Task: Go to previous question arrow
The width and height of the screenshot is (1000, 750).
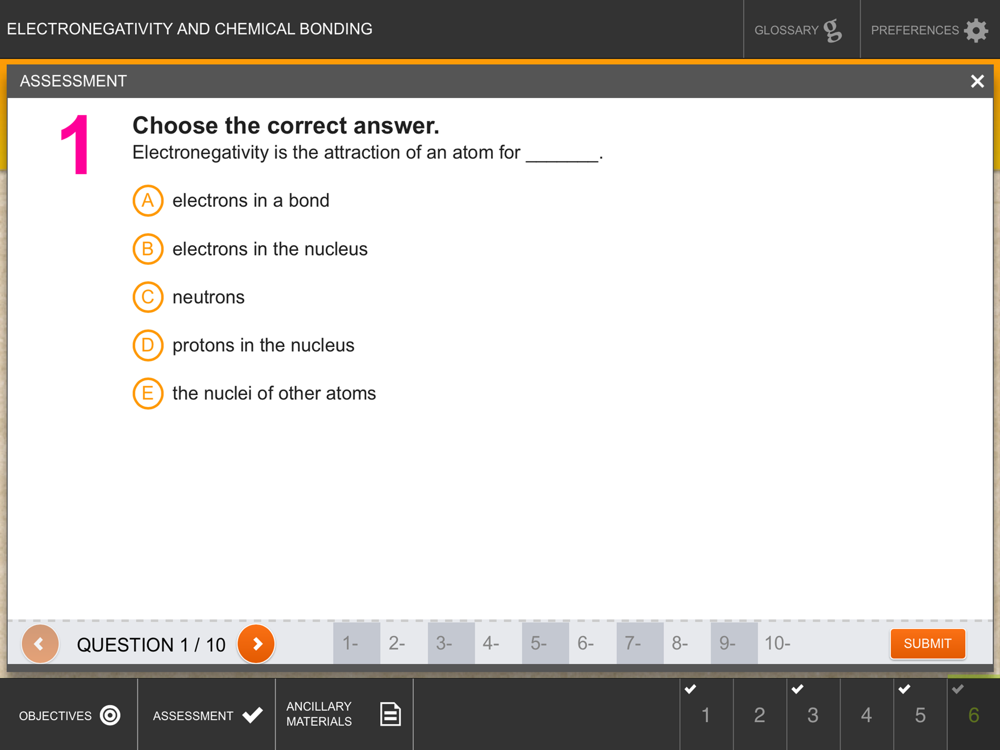Action: (40, 643)
